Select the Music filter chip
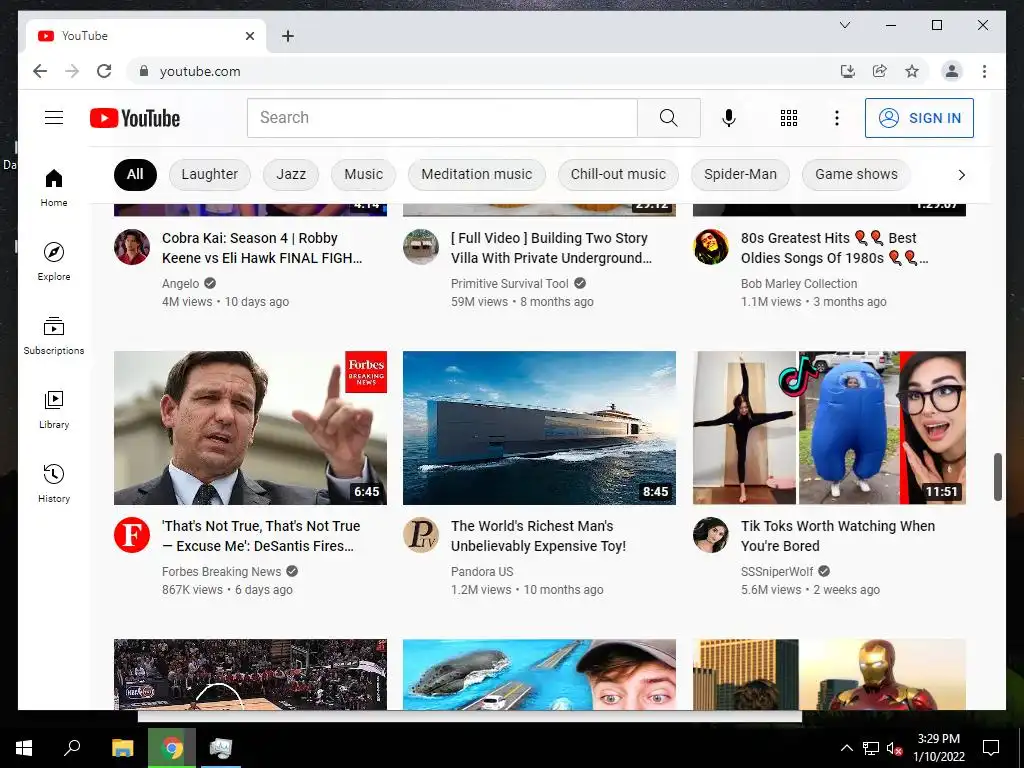The width and height of the screenshot is (1024, 768). [x=363, y=174]
